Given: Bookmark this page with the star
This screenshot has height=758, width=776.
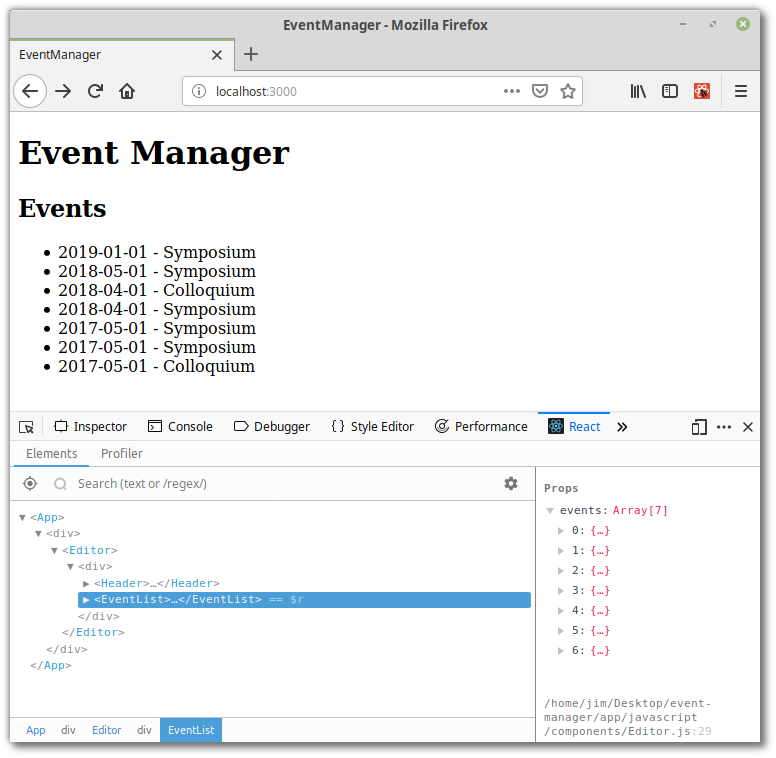Looking at the screenshot, I should pyautogui.click(x=568, y=91).
